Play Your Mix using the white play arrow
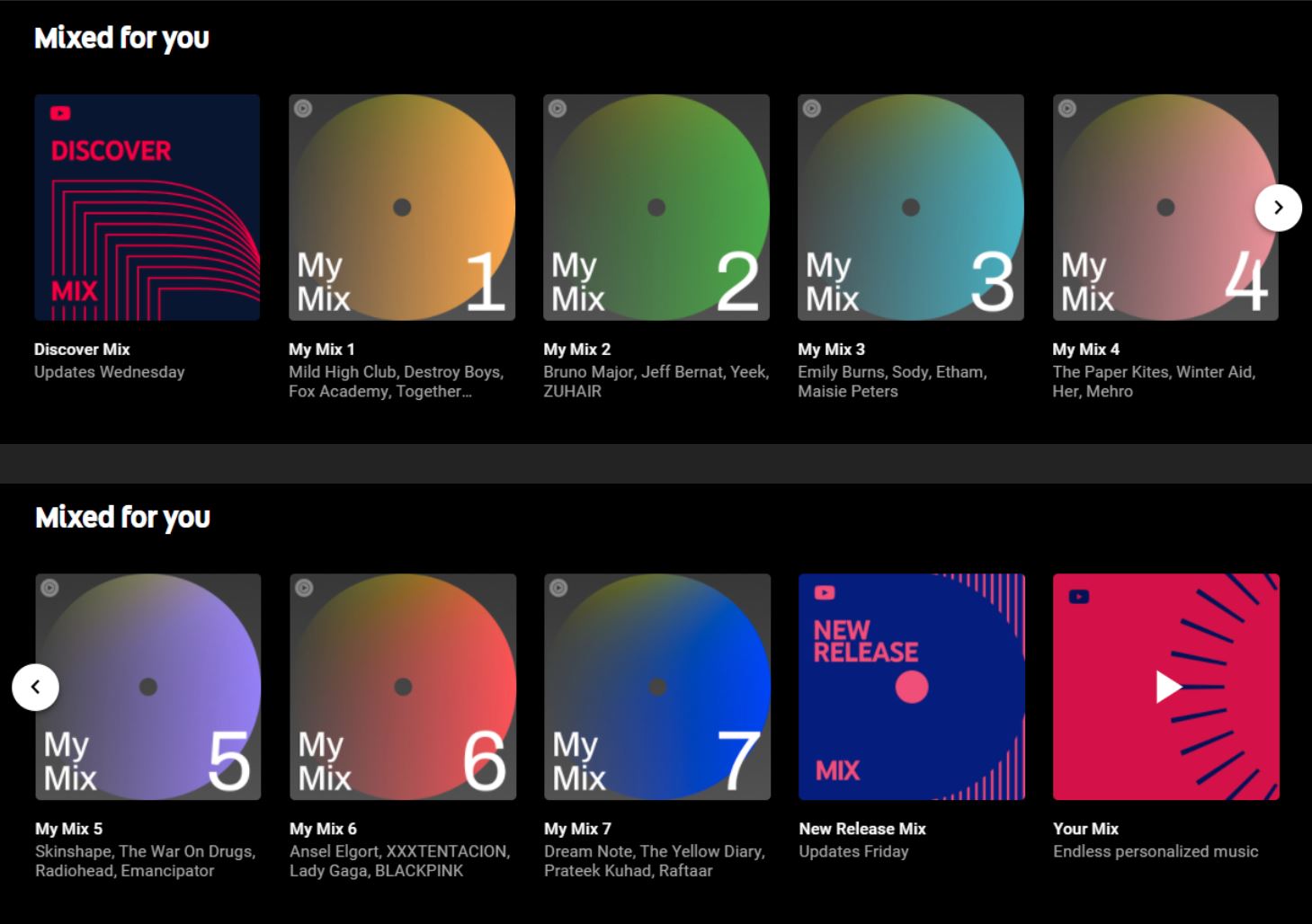 1168,687
